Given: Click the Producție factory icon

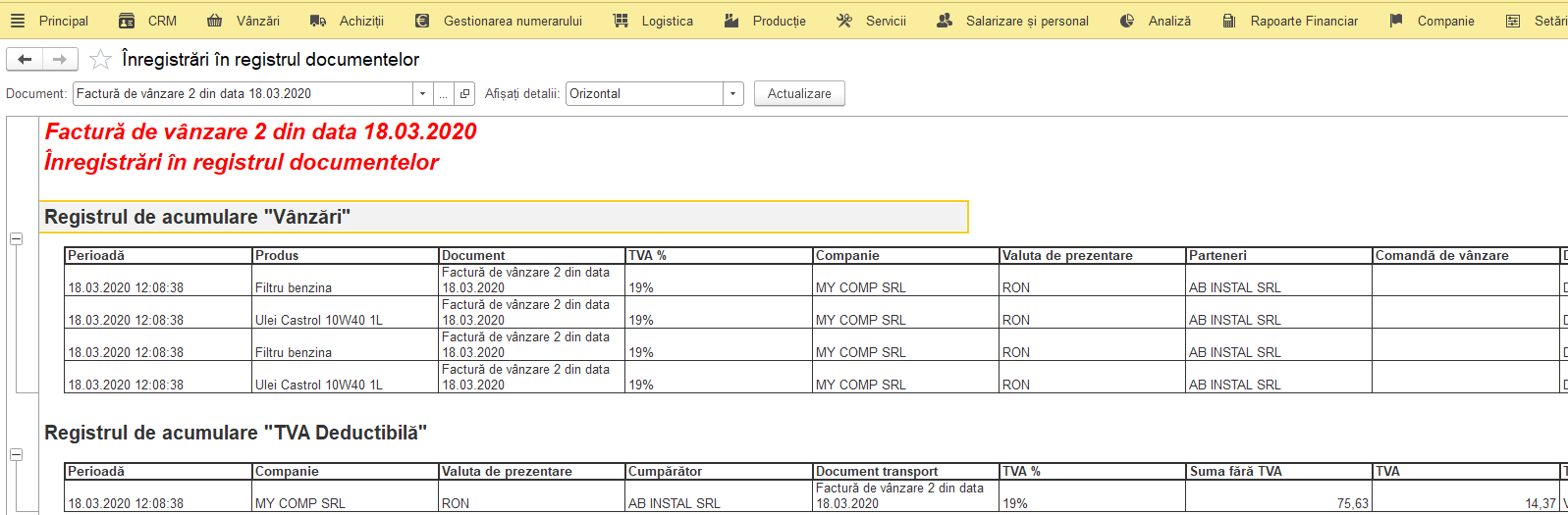Looking at the screenshot, I should (x=731, y=21).
